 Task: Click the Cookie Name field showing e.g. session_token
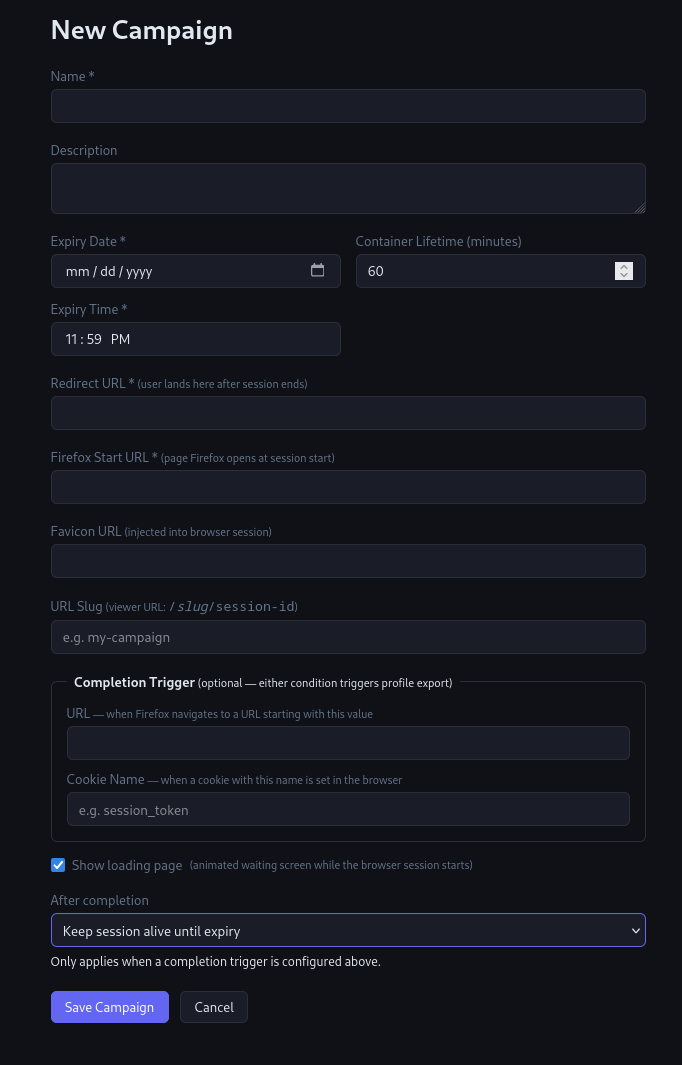coord(348,809)
